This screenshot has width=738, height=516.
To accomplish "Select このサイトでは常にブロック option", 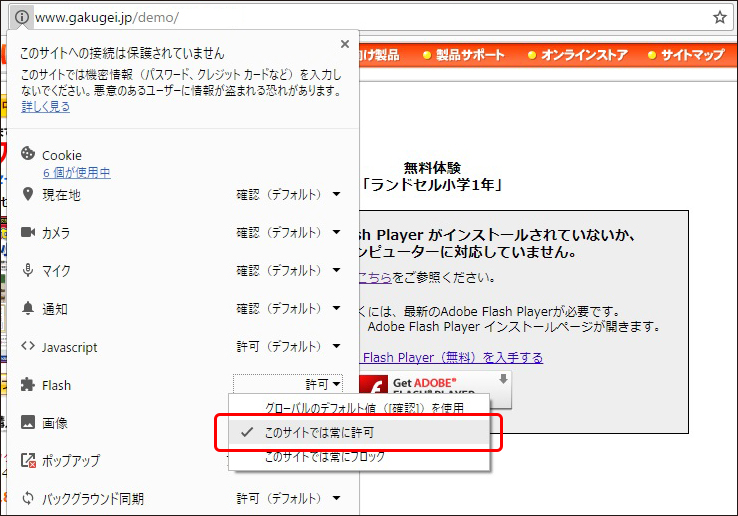I will [359, 456].
